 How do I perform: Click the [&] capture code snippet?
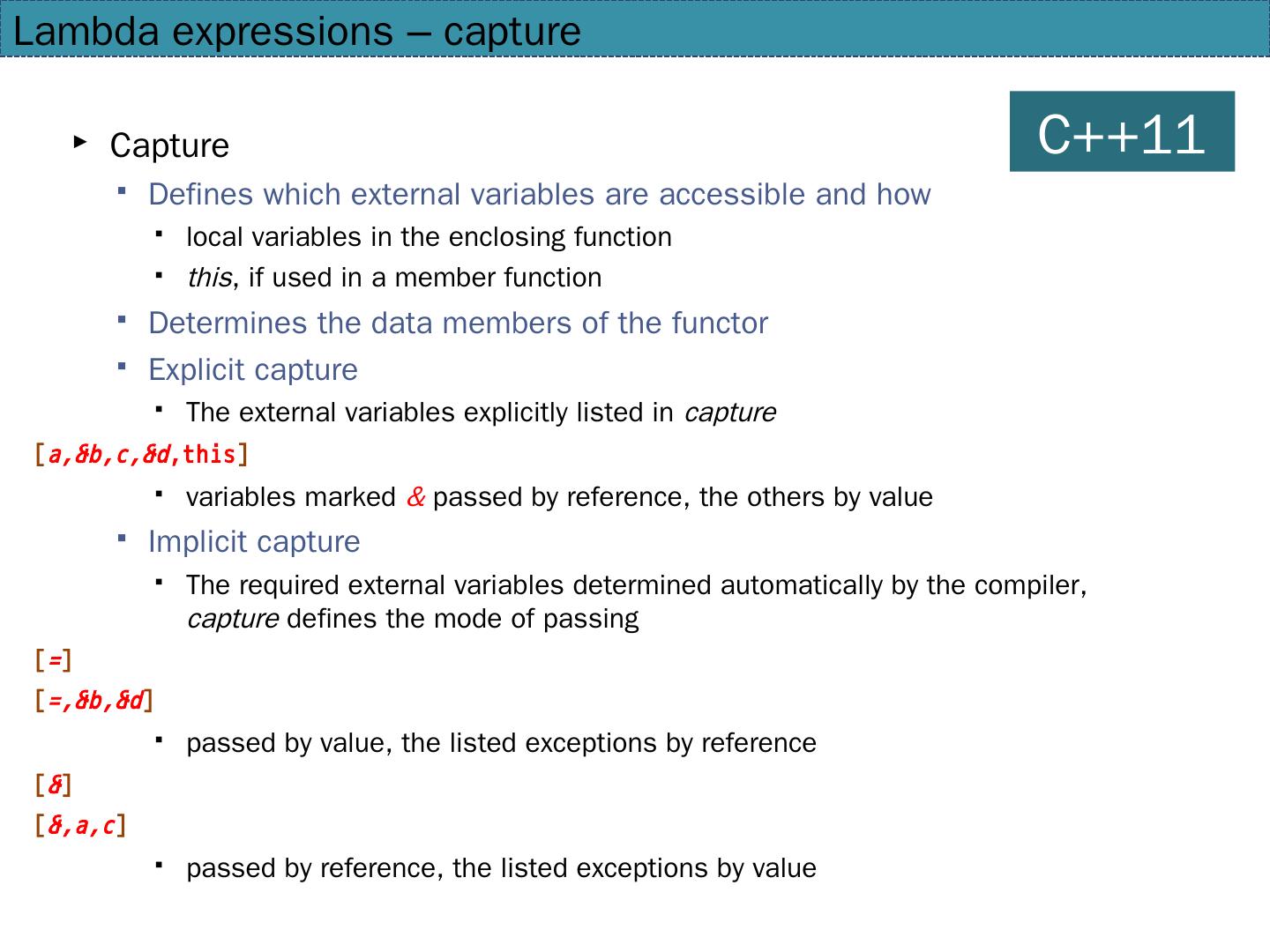point(53,784)
